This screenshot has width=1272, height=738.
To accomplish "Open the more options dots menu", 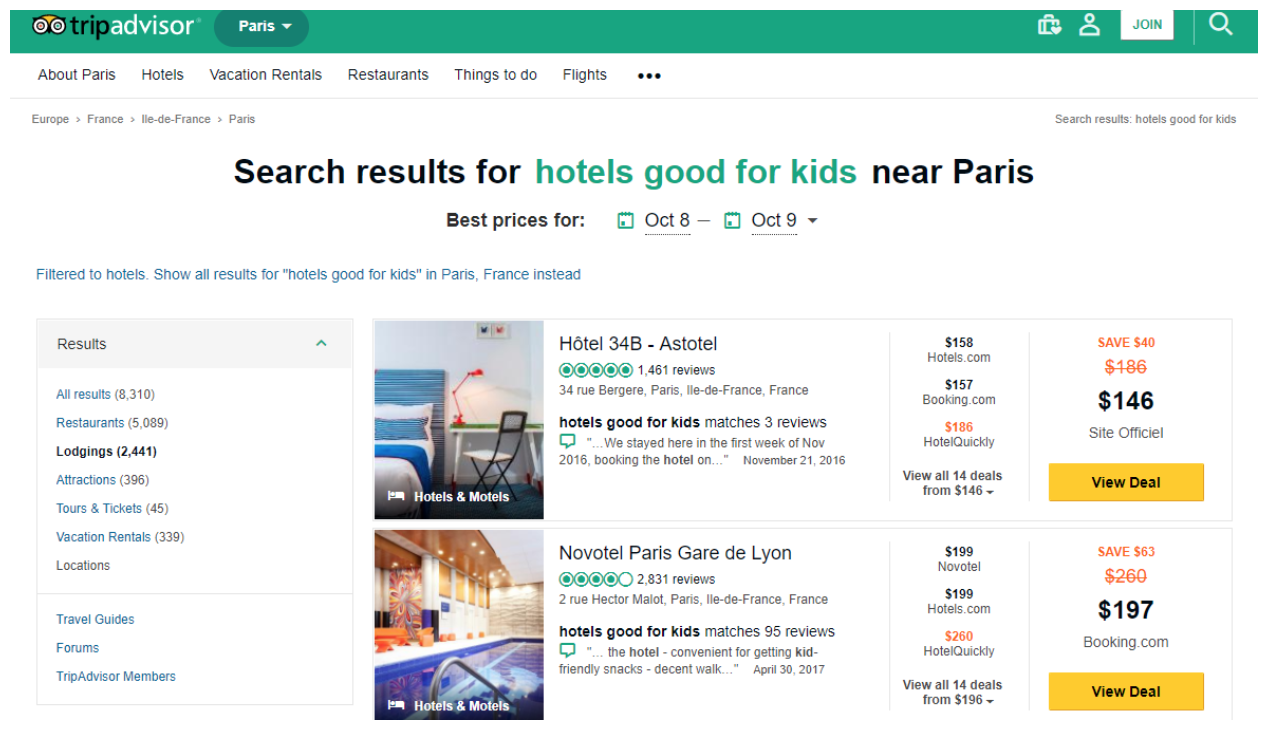I will tap(649, 75).
